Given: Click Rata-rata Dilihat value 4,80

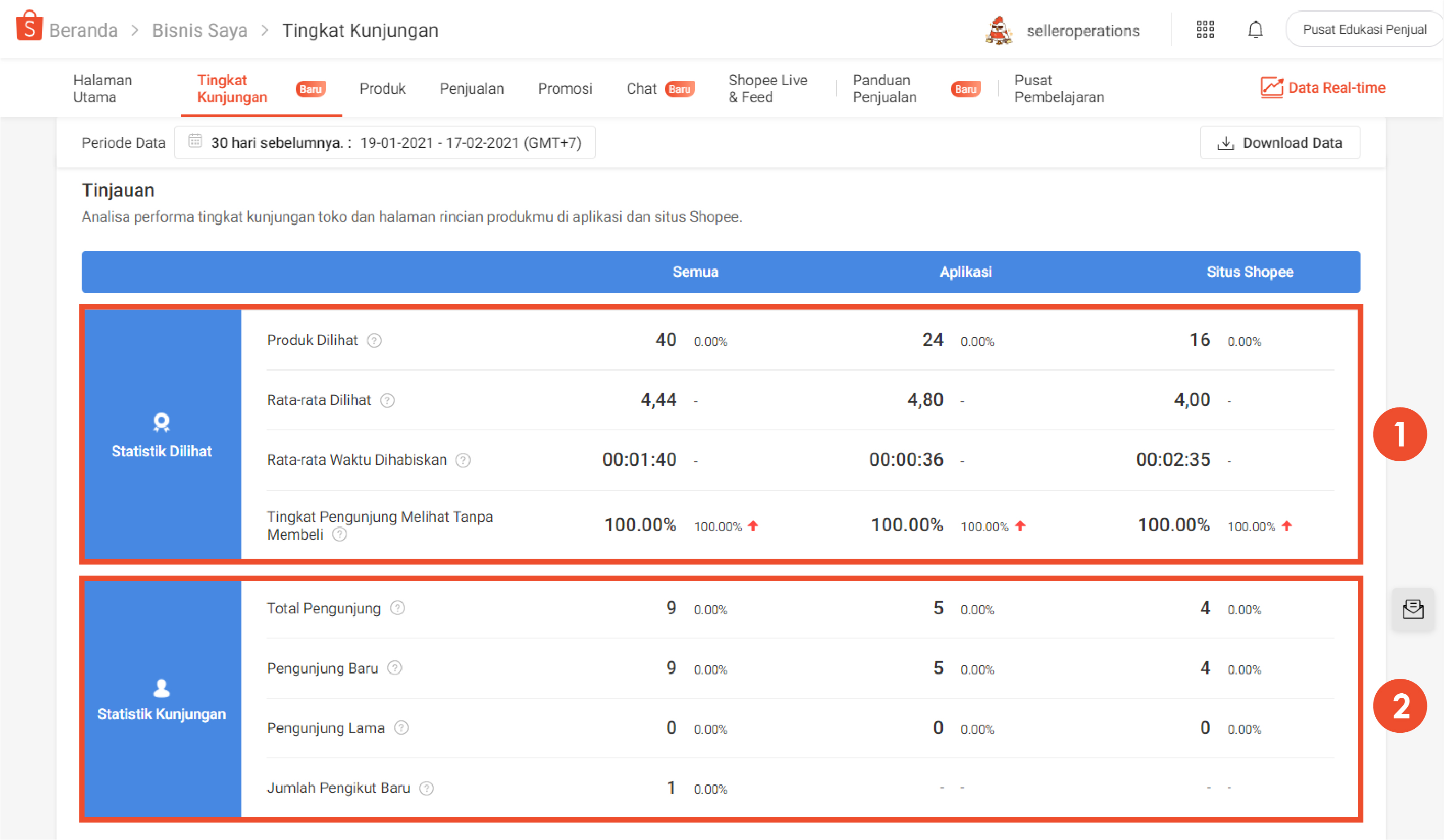Looking at the screenshot, I should coord(925,400).
